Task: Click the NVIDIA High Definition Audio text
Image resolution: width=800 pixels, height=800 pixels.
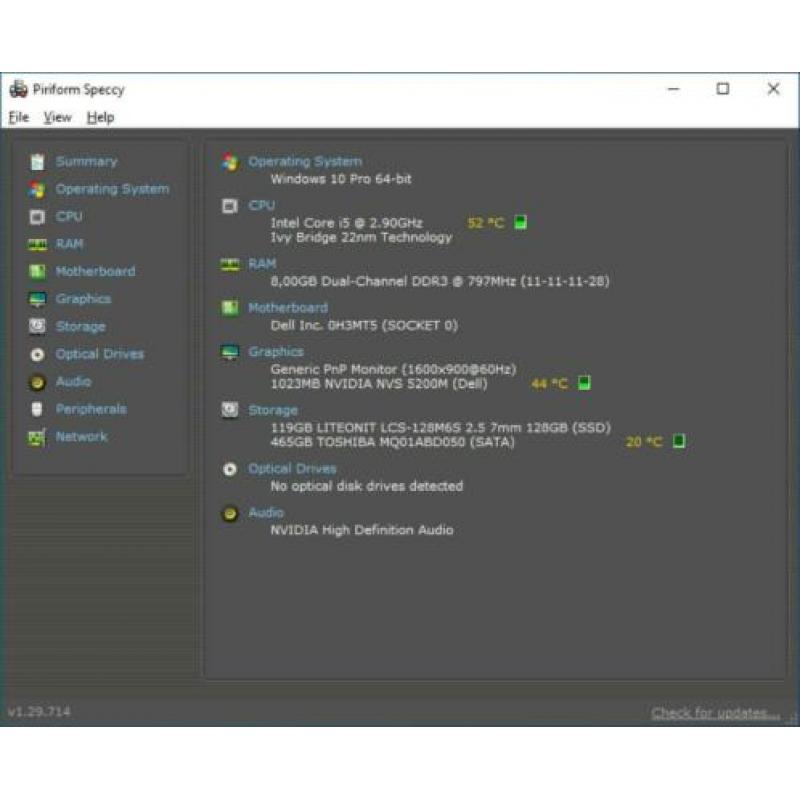Action: [362, 530]
